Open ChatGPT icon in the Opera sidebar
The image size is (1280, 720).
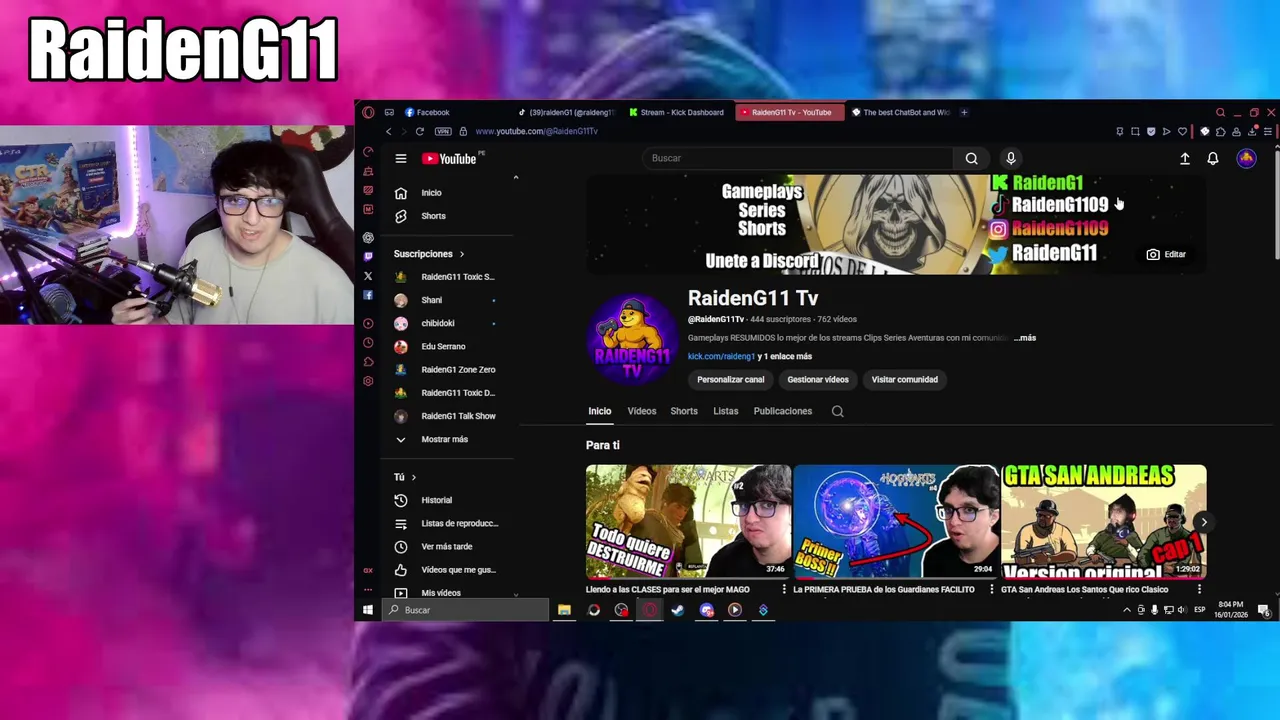pyautogui.click(x=368, y=237)
